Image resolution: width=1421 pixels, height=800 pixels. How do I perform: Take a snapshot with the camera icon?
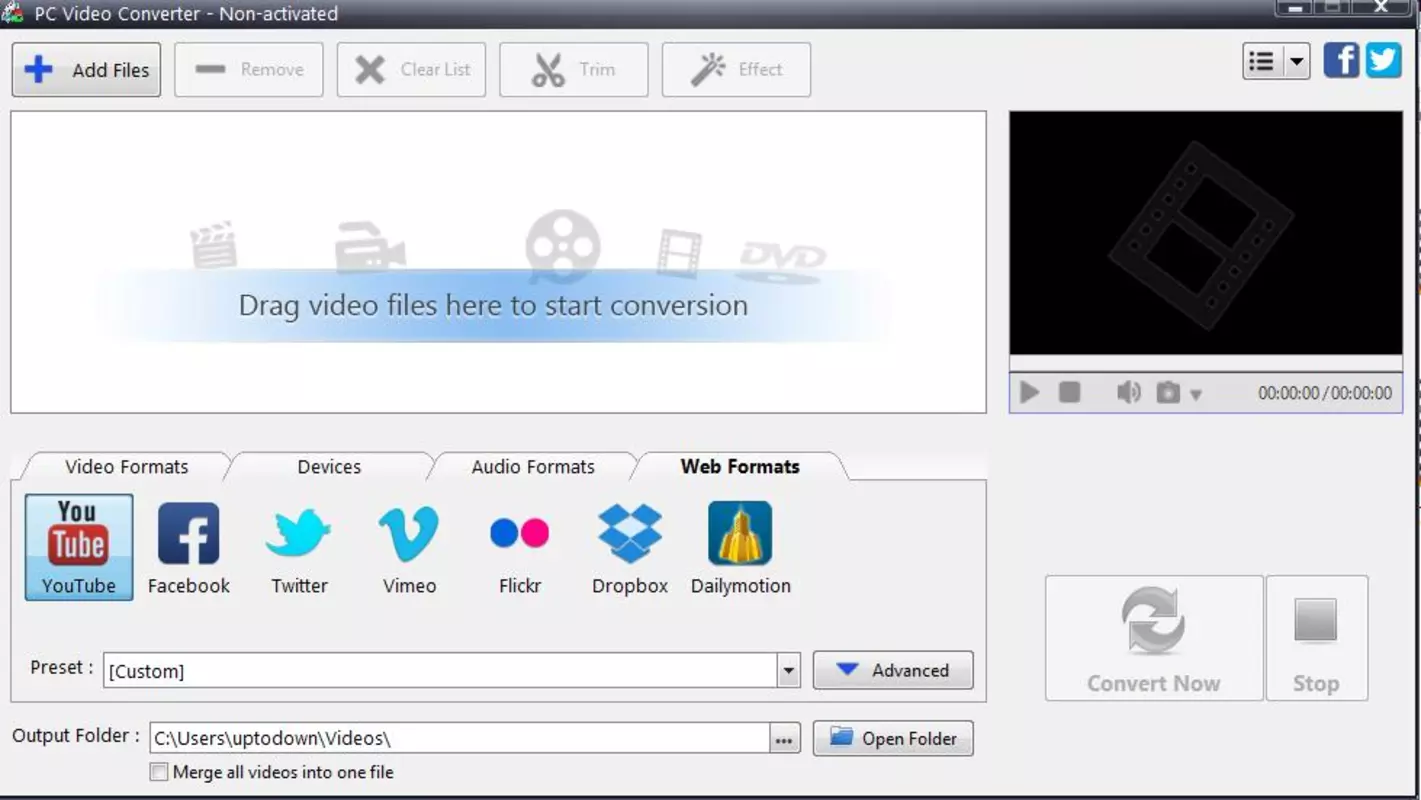point(1168,393)
